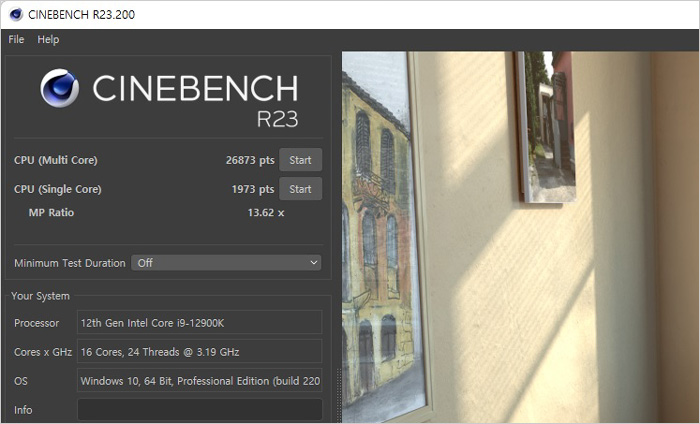
Task: Select the 26873 pts multi core score
Action: point(250,160)
